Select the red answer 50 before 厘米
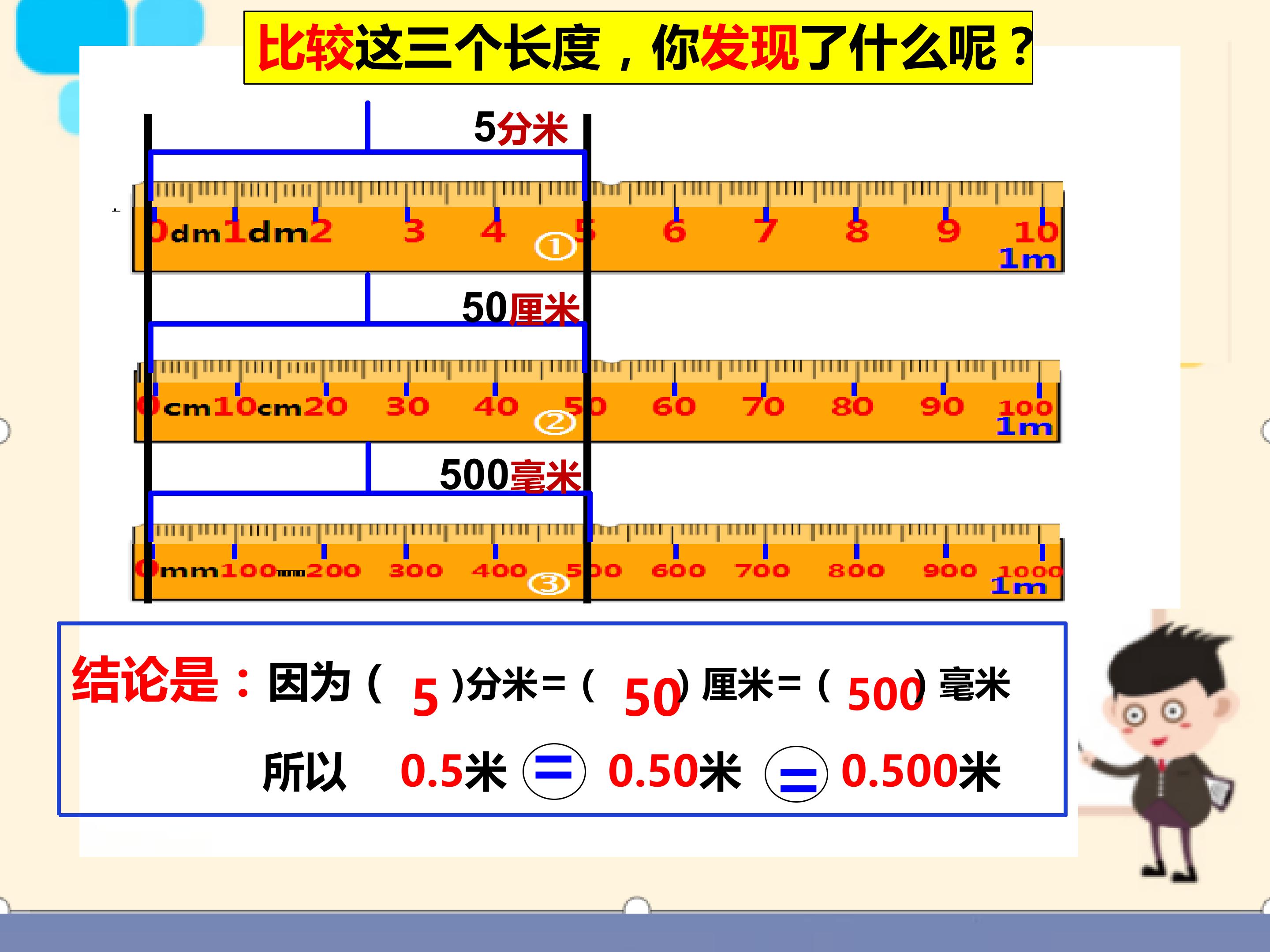 coord(653,697)
